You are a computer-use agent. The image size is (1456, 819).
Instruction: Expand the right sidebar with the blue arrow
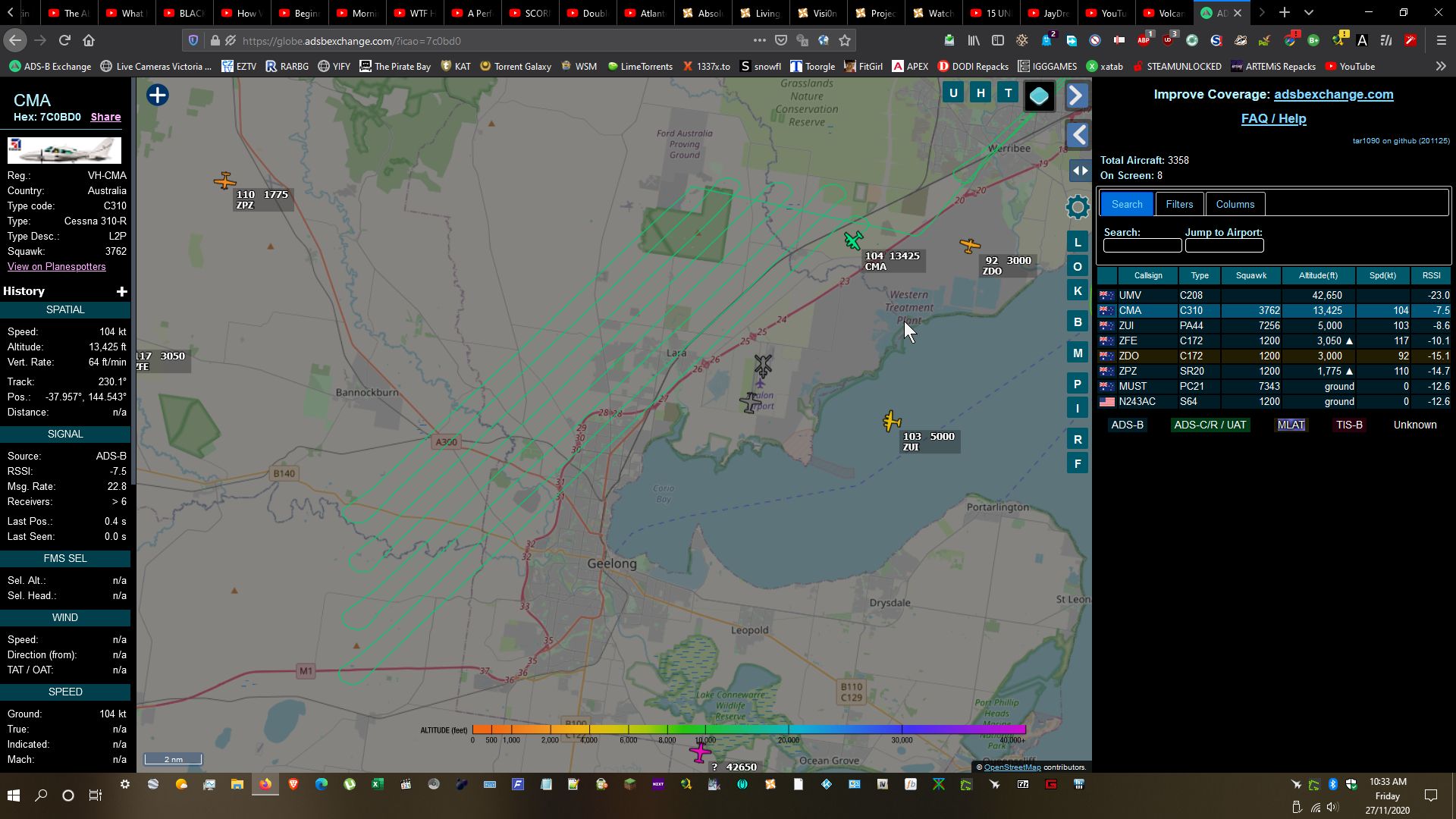click(1076, 95)
